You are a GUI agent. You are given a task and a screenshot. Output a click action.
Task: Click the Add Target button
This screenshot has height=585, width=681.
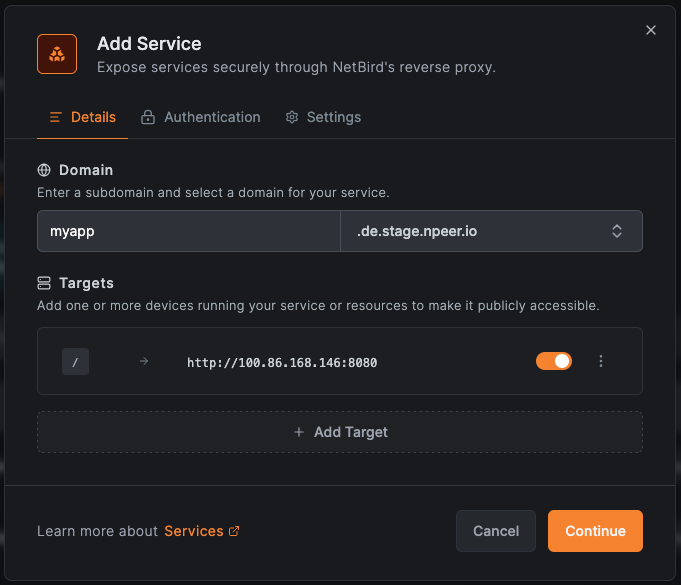(340, 432)
